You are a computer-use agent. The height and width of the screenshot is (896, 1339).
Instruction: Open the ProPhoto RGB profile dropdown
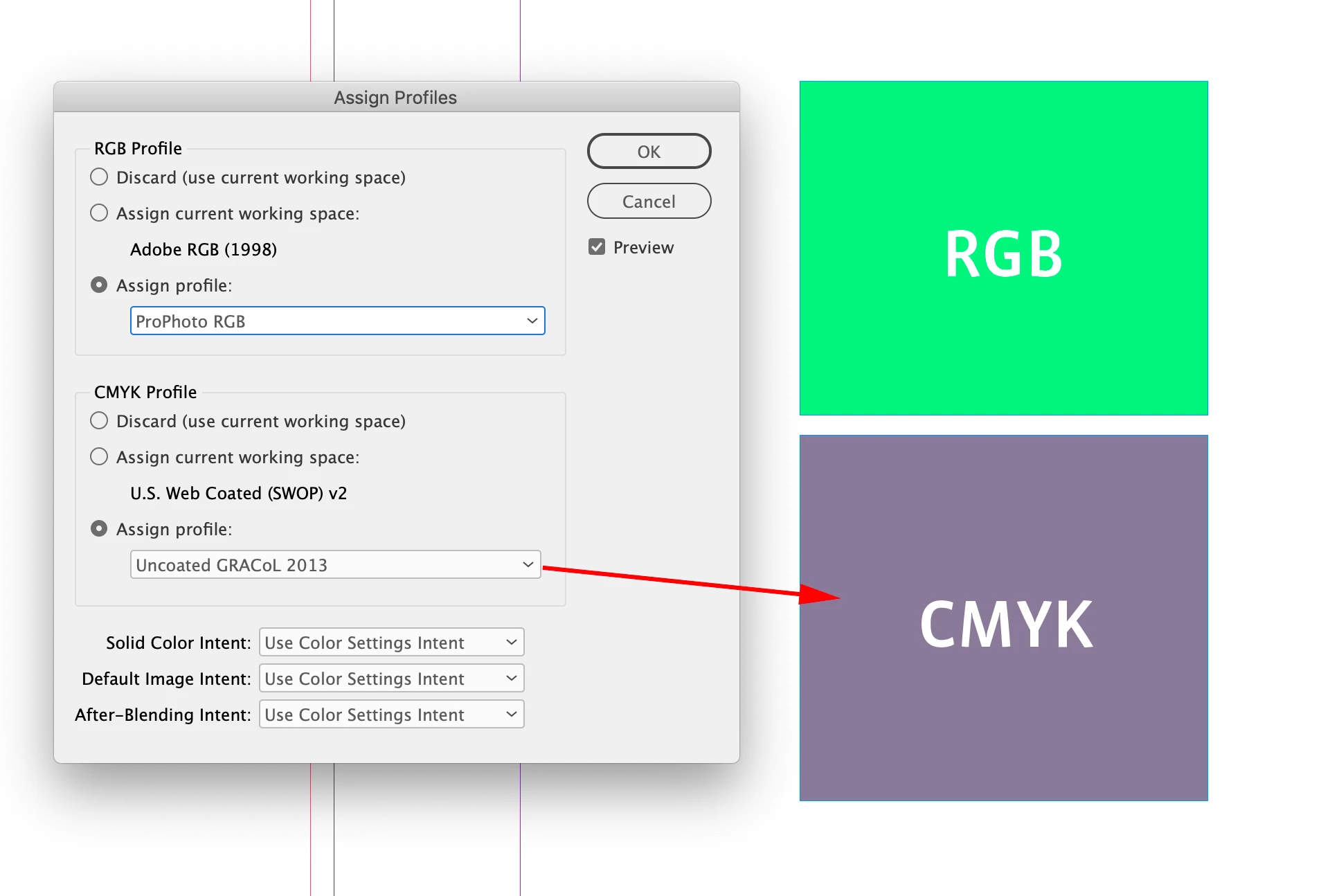coord(337,321)
